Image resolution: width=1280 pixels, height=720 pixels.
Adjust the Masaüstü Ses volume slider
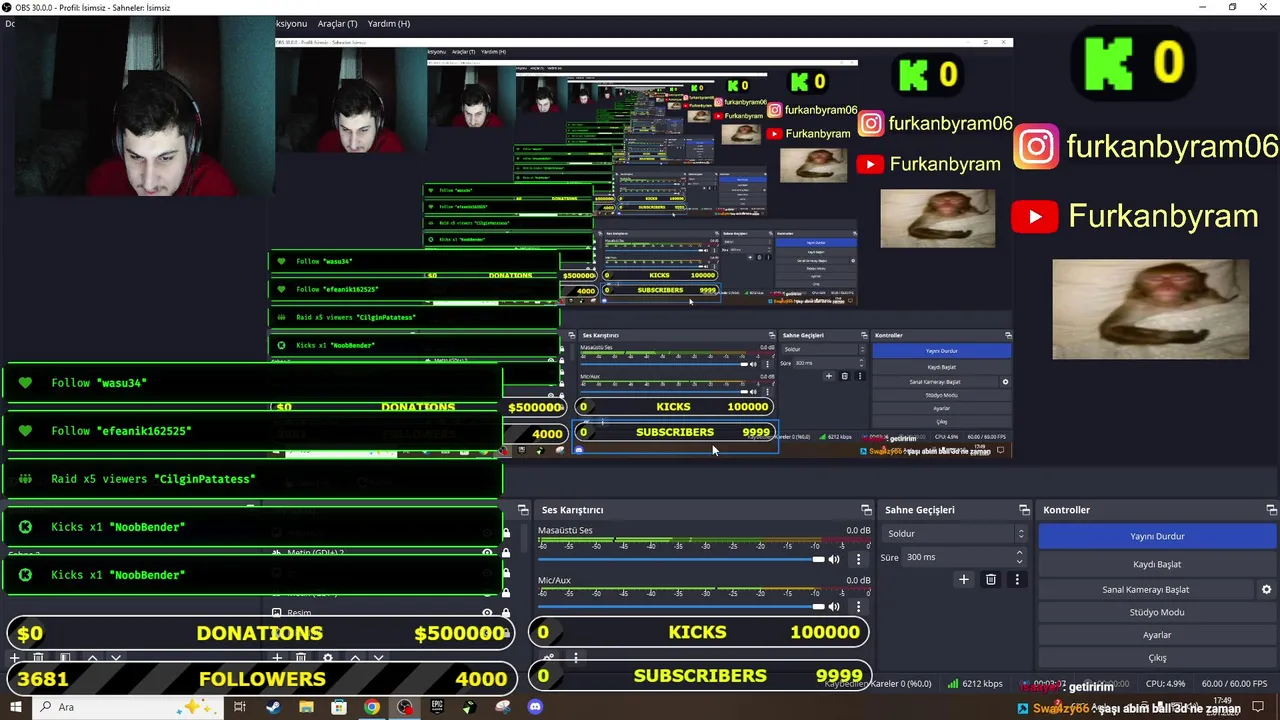pos(681,559)
